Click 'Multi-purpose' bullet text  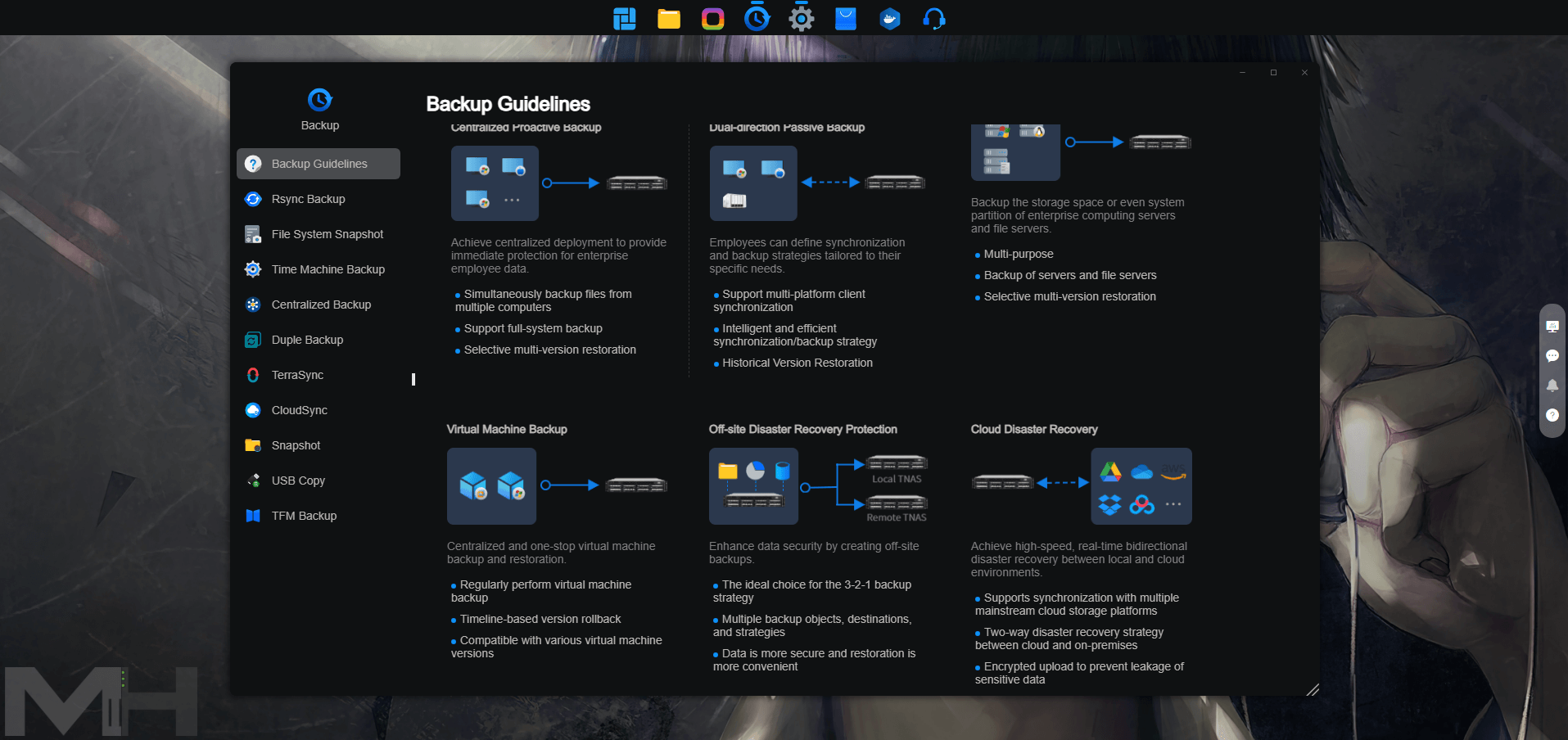point(1019,254)
